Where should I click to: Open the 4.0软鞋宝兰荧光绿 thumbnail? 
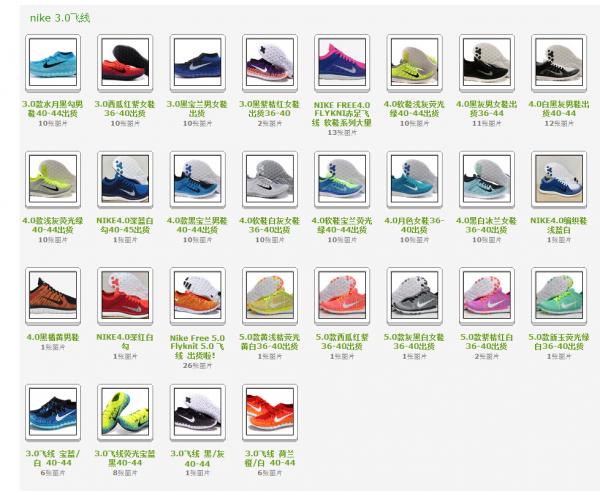[342, 179]
